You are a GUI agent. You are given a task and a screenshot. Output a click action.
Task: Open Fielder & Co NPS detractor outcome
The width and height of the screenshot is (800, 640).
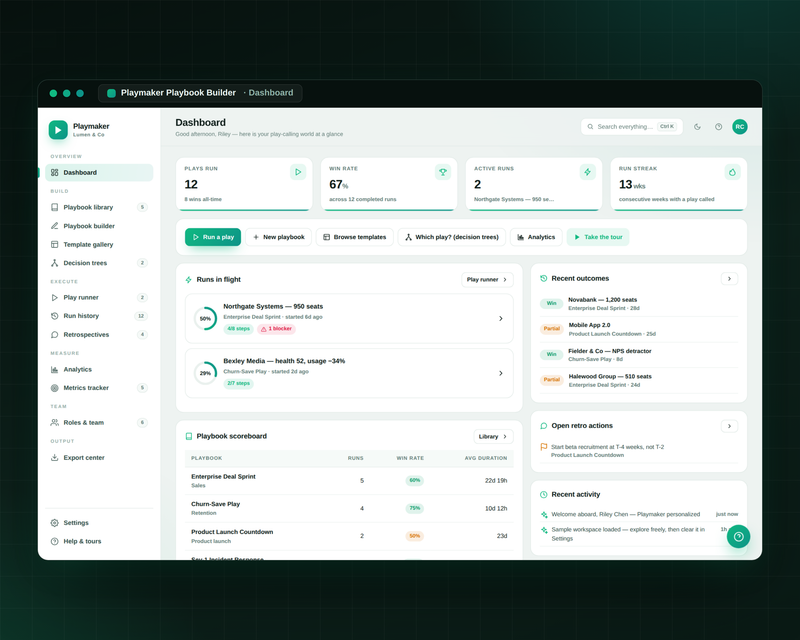pos(639,355)
